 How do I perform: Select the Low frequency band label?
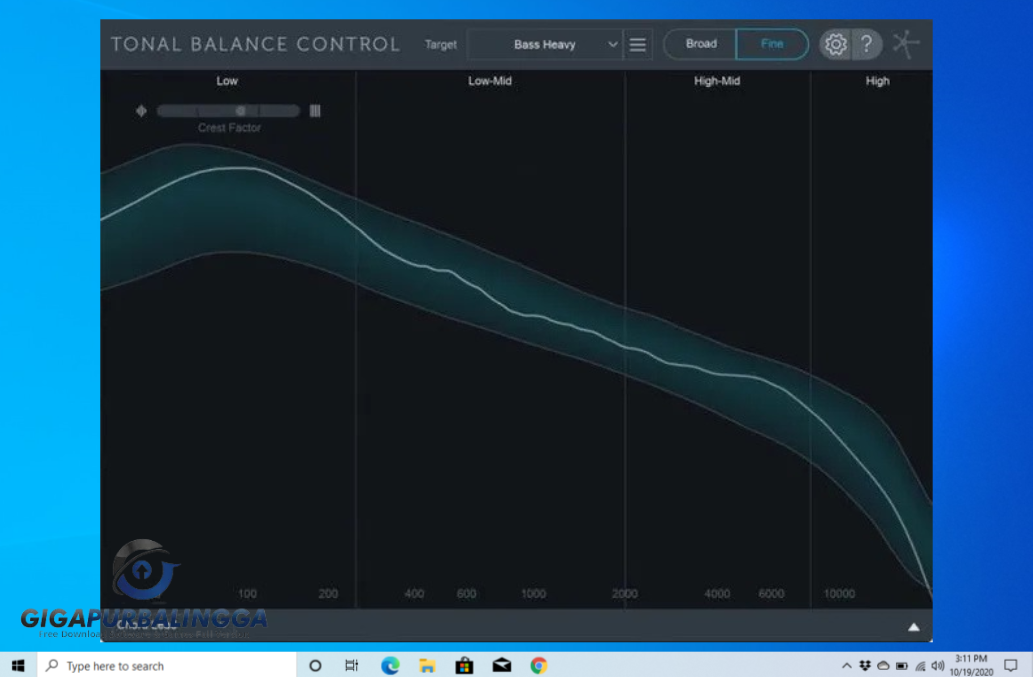(227, 81)
